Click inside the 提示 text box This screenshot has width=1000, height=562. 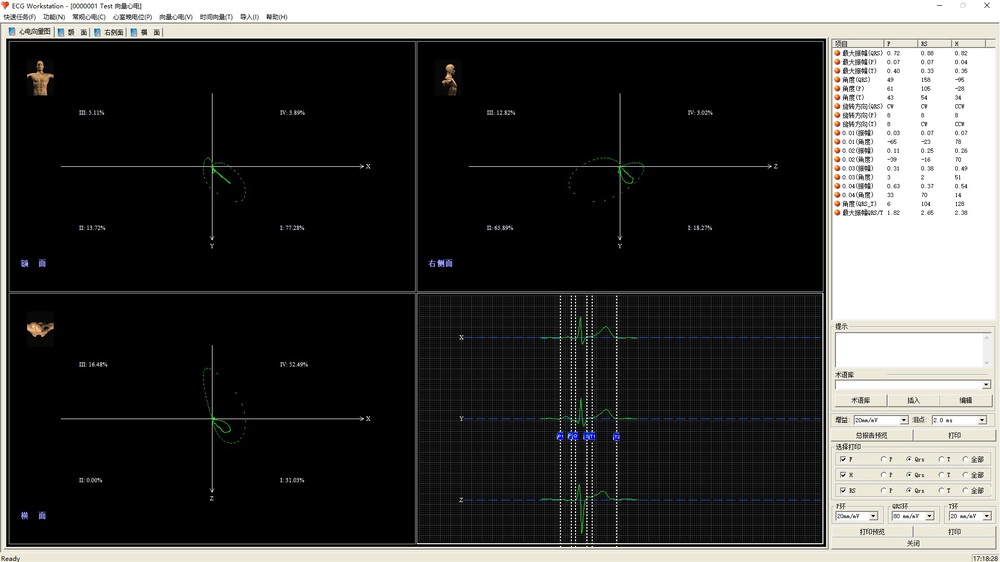pyautogui.click(x=910, y=349)
